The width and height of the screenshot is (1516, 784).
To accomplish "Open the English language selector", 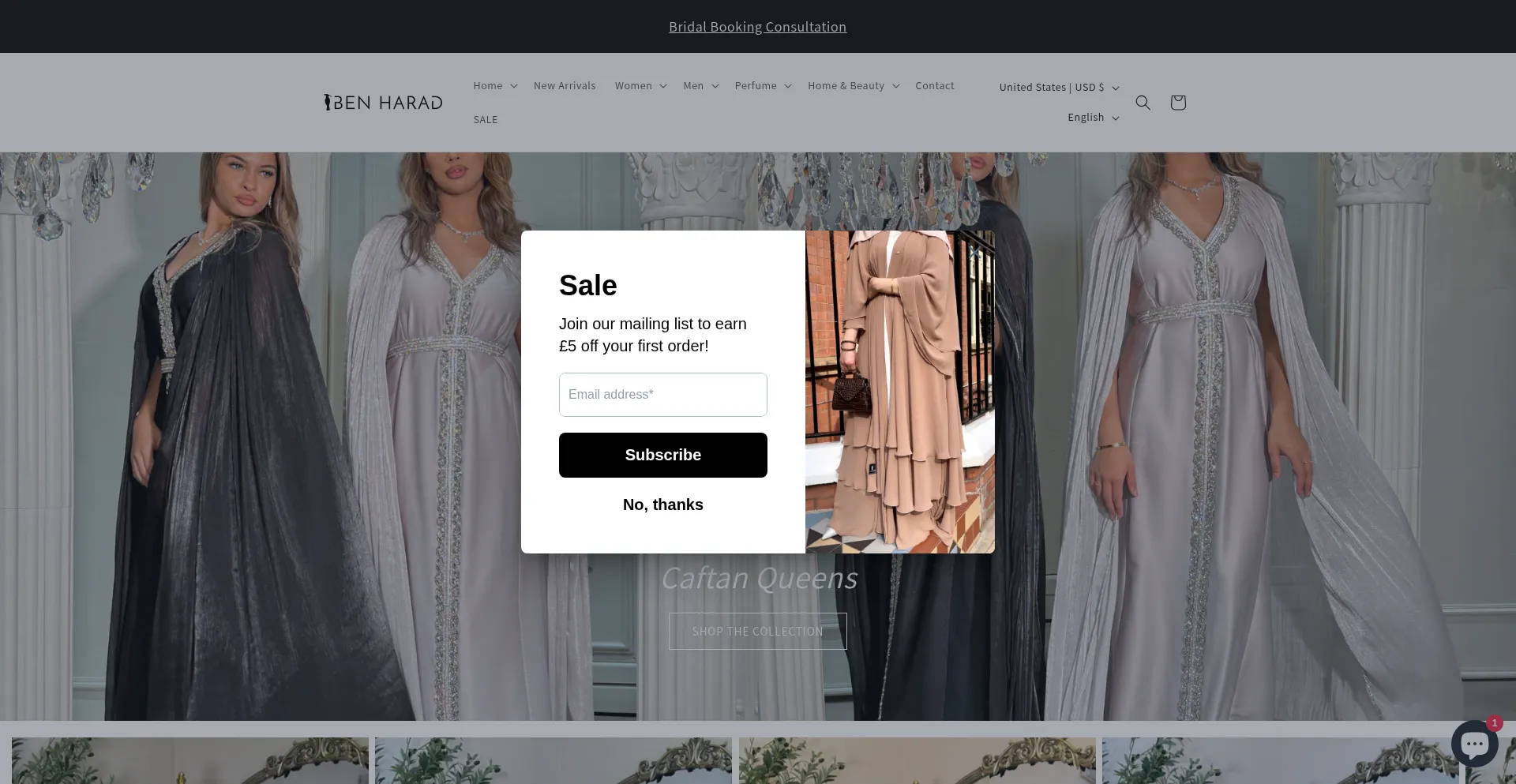I will point(1093,118).
